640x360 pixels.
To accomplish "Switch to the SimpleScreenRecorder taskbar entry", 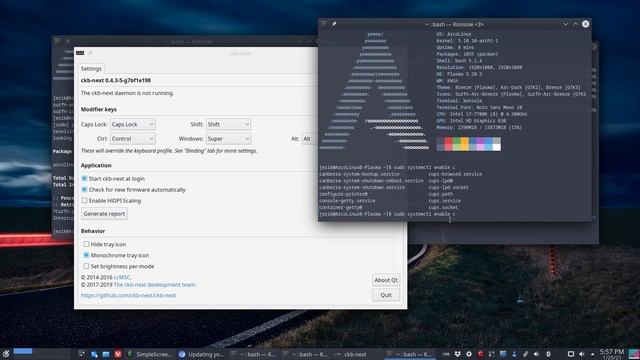I will (x=150, y=354).
